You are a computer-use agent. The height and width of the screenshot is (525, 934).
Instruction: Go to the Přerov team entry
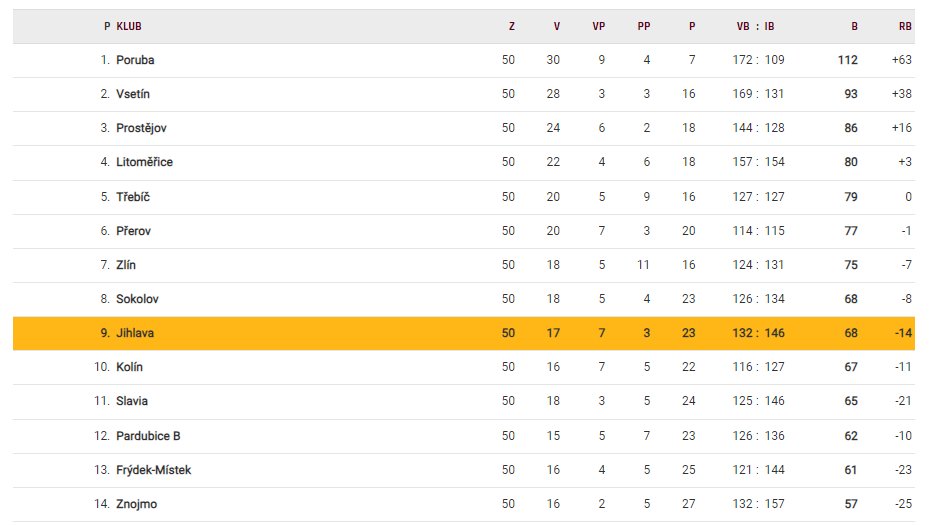pyautogui.click(x=134, y=231)
